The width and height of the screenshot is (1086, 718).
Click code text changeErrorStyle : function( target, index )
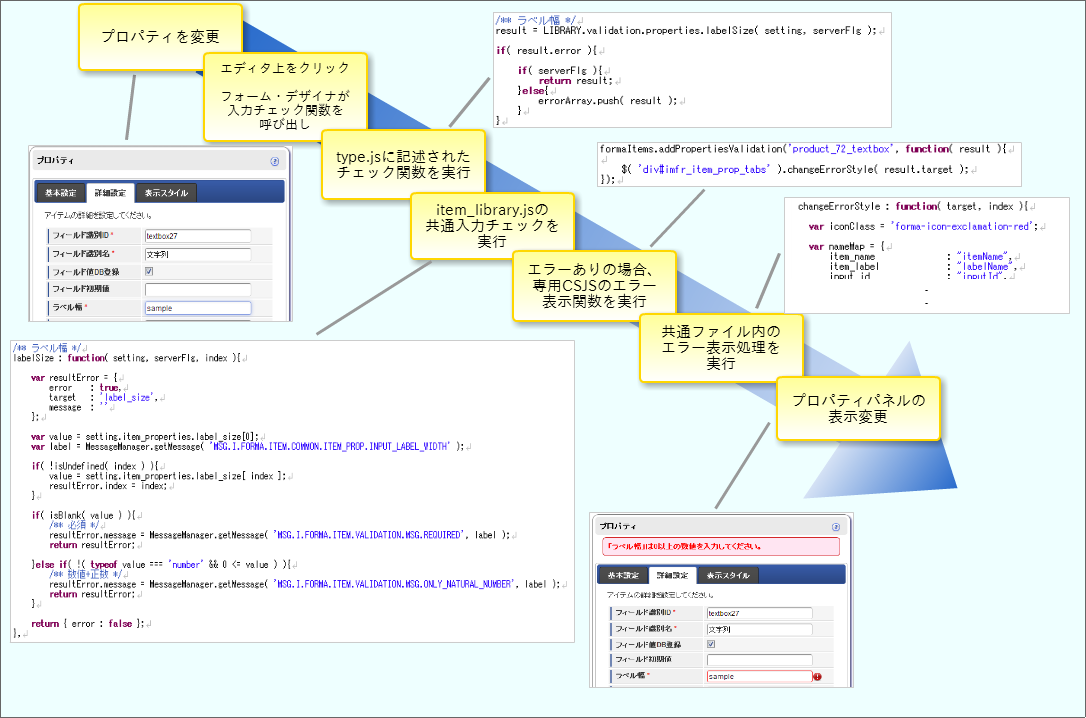(x=912, y=206)
